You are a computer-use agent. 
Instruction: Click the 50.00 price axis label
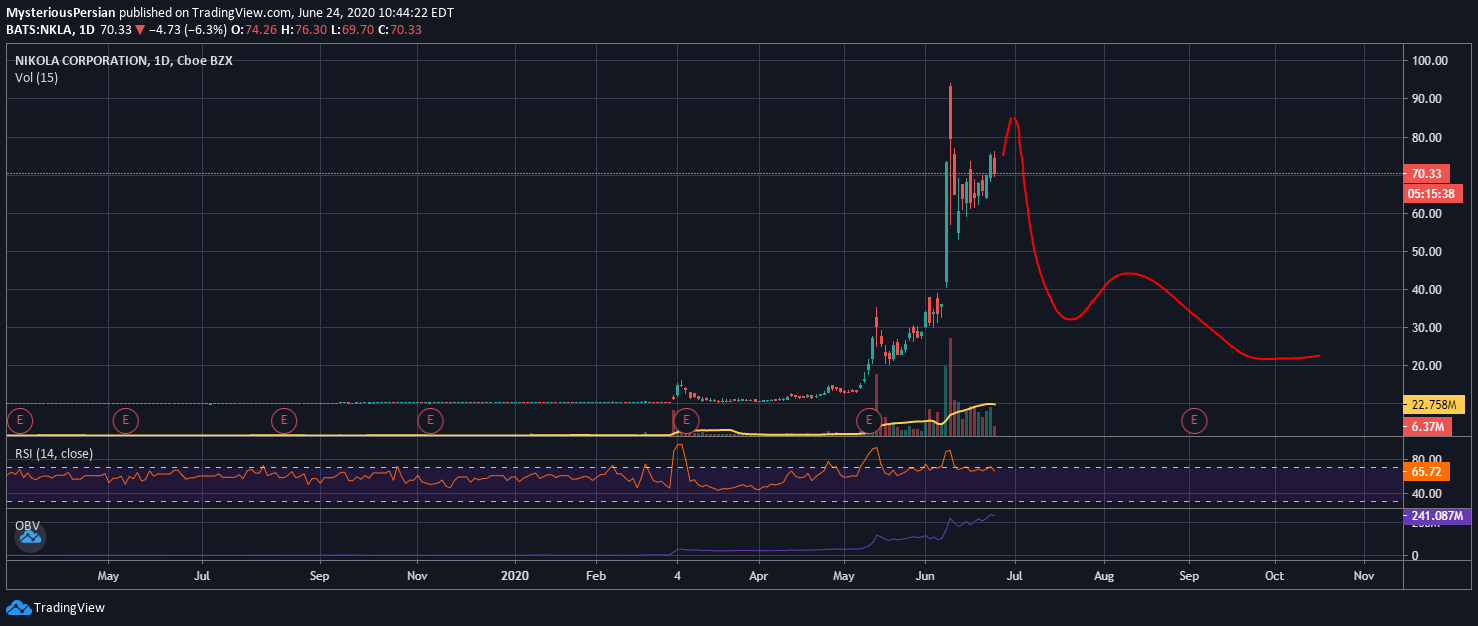pyautogui.click(x=1427, y=251)
